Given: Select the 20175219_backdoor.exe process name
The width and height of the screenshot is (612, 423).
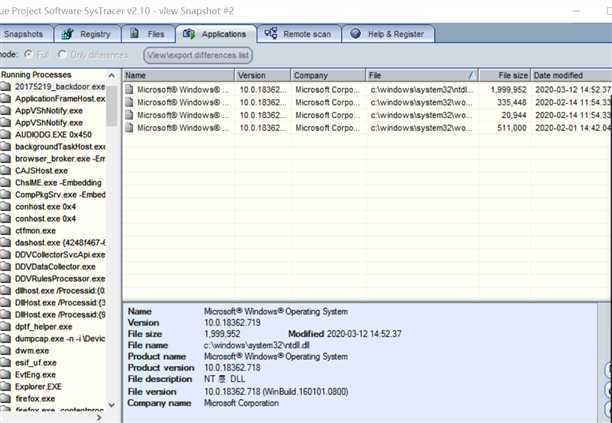Looking at the screenshot, I should point(60,87).
